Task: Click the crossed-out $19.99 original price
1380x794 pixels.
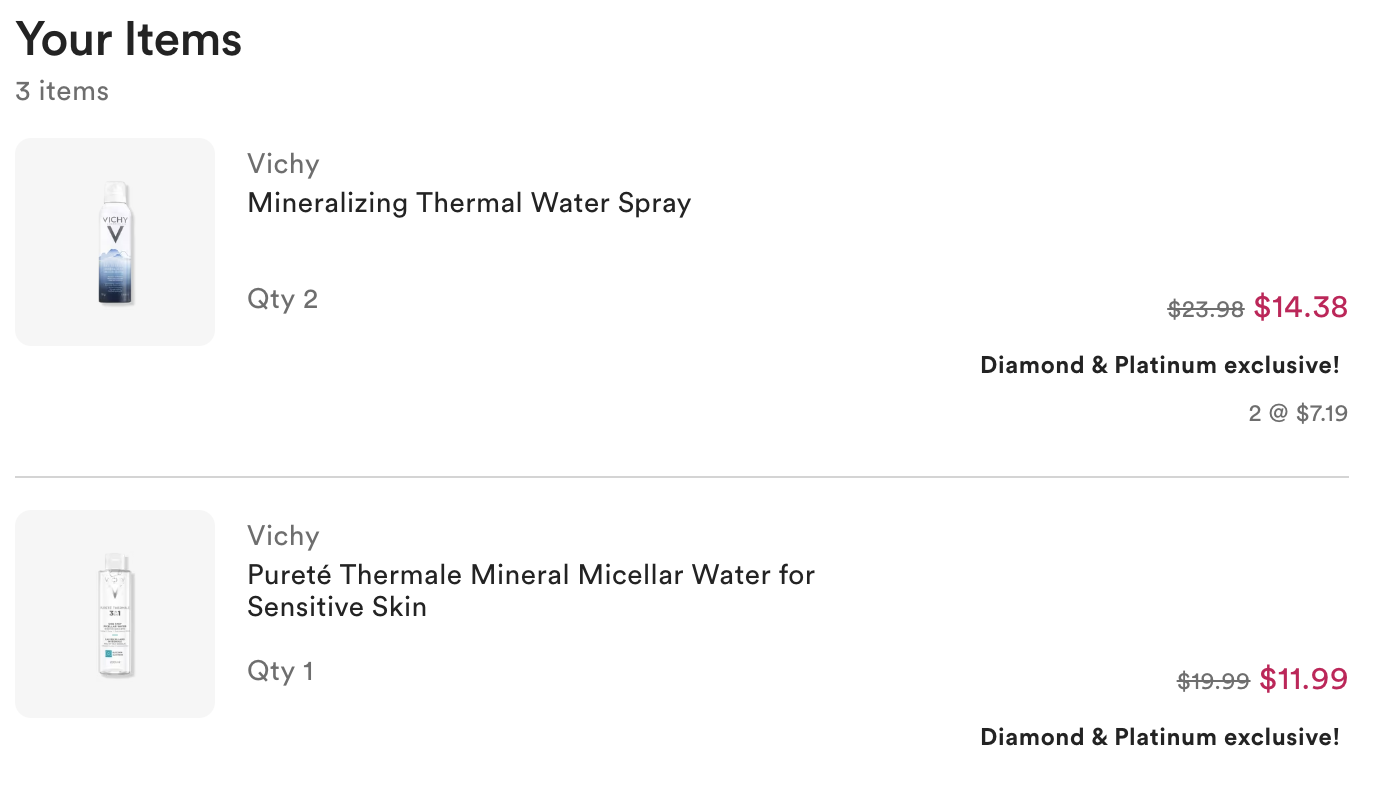Action: click(1213, 682)
